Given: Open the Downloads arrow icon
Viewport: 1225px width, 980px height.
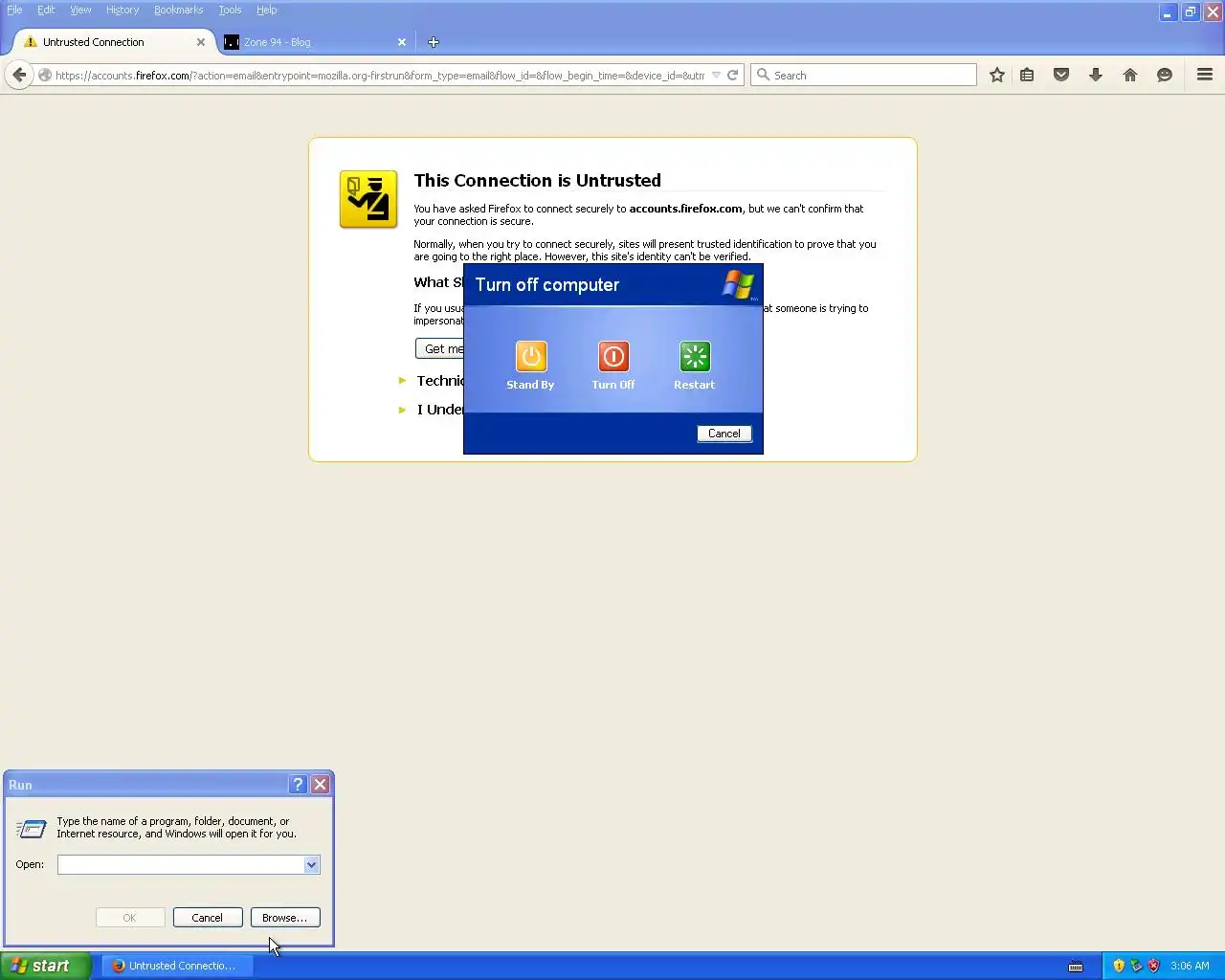Looking at the screenshot, I should 1096,75.
